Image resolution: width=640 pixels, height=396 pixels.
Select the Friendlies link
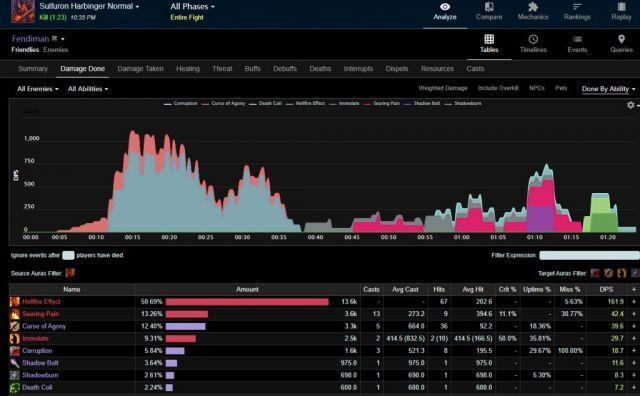[25, 50]
